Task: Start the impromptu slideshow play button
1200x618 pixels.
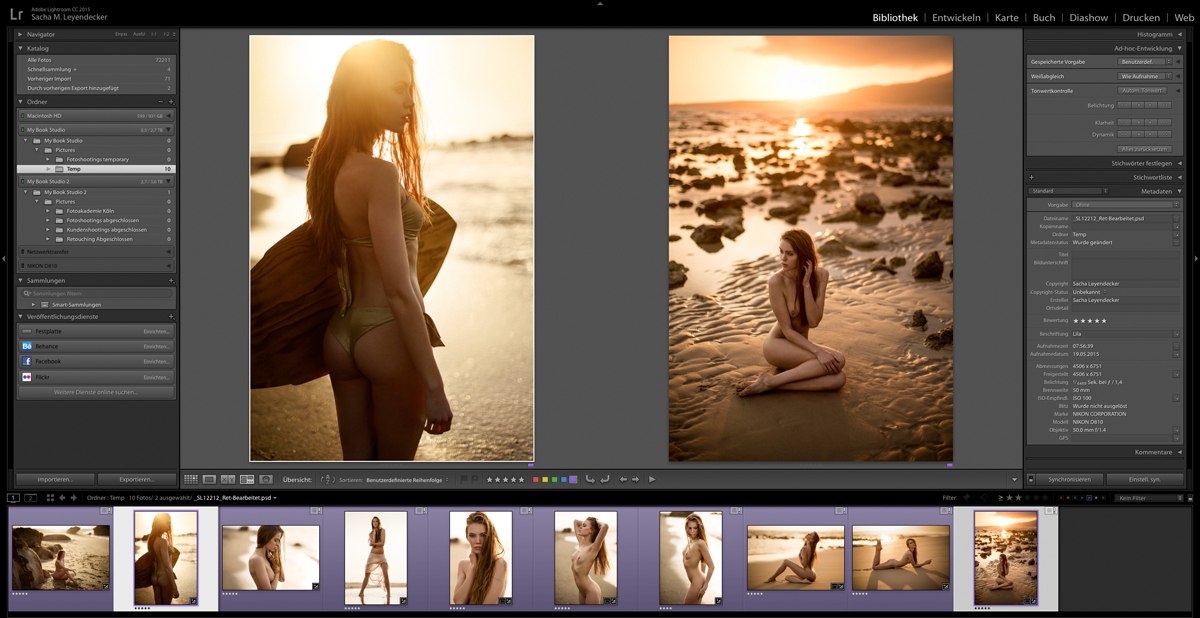Action: (652, 480)
